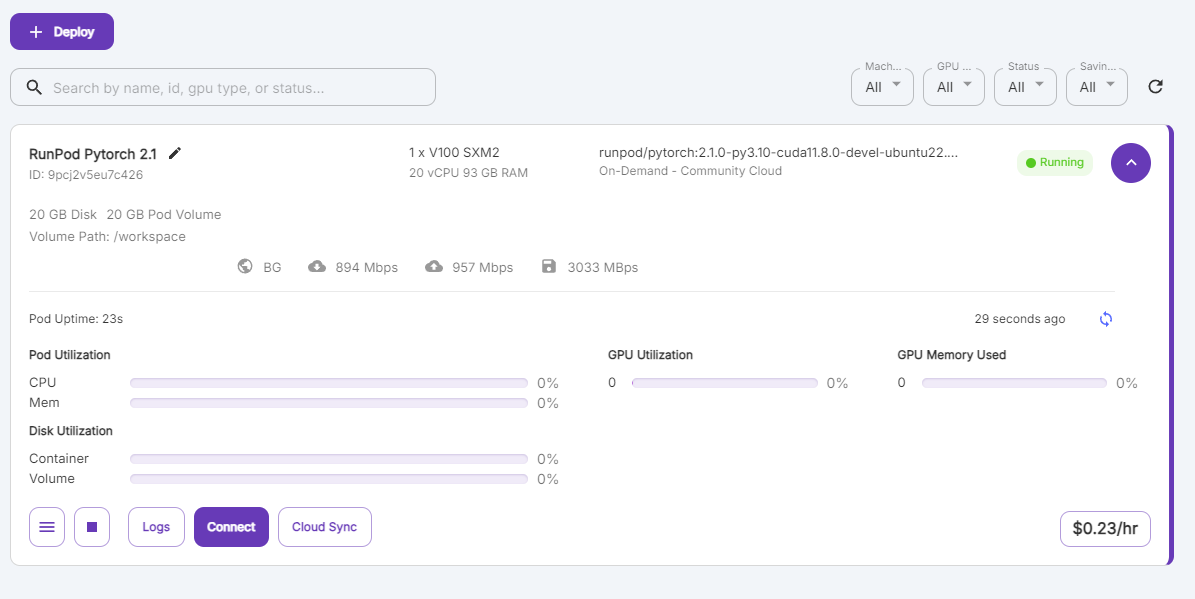The image size is (1195, 599).
Task: Edit the pod name with the pencil icon
Action: point(175,153)
